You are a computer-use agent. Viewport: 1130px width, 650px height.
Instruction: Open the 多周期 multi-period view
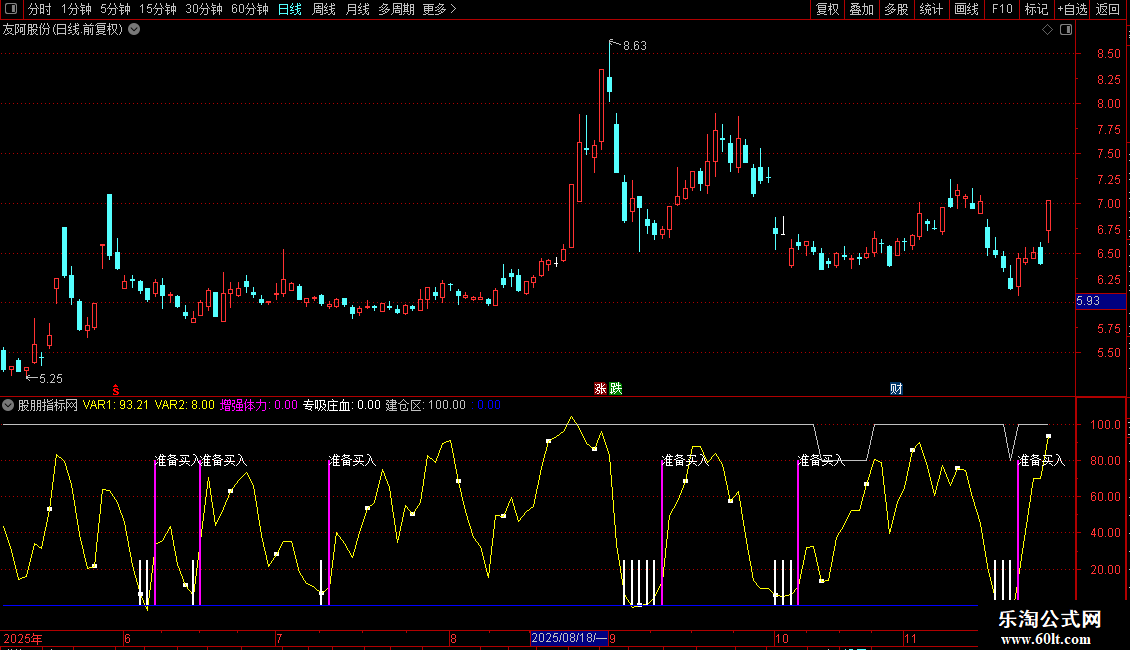coord(396,9)
